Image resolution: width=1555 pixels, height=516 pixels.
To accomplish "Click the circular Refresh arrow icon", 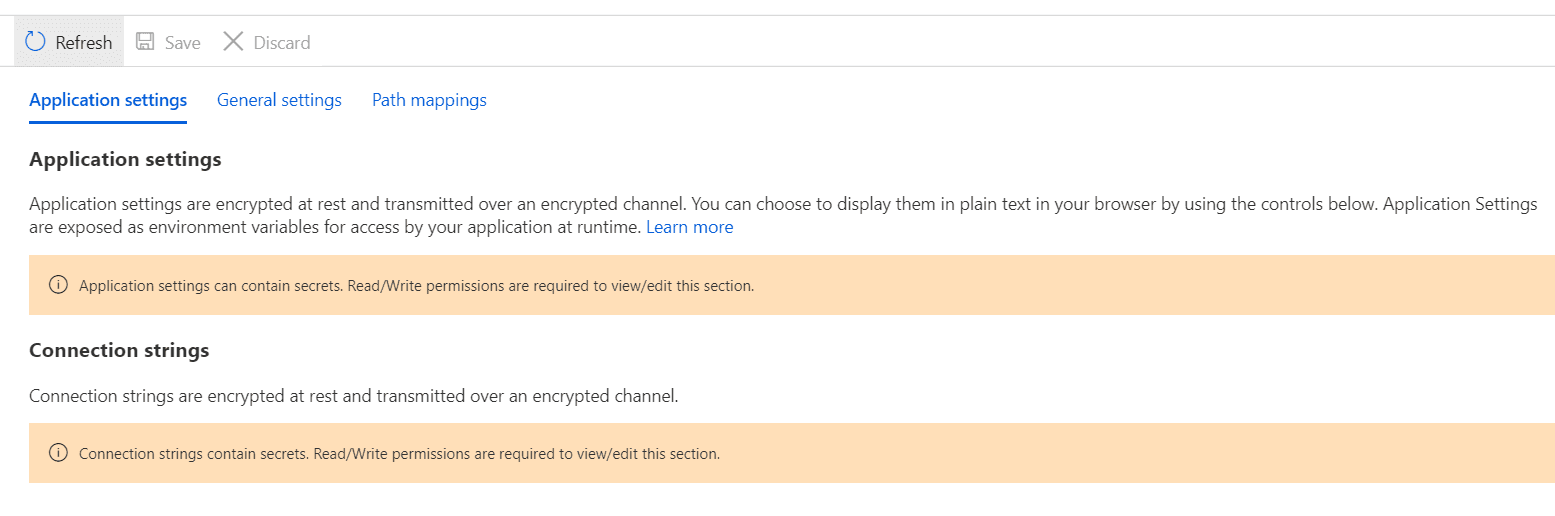I will coord(36,42).
